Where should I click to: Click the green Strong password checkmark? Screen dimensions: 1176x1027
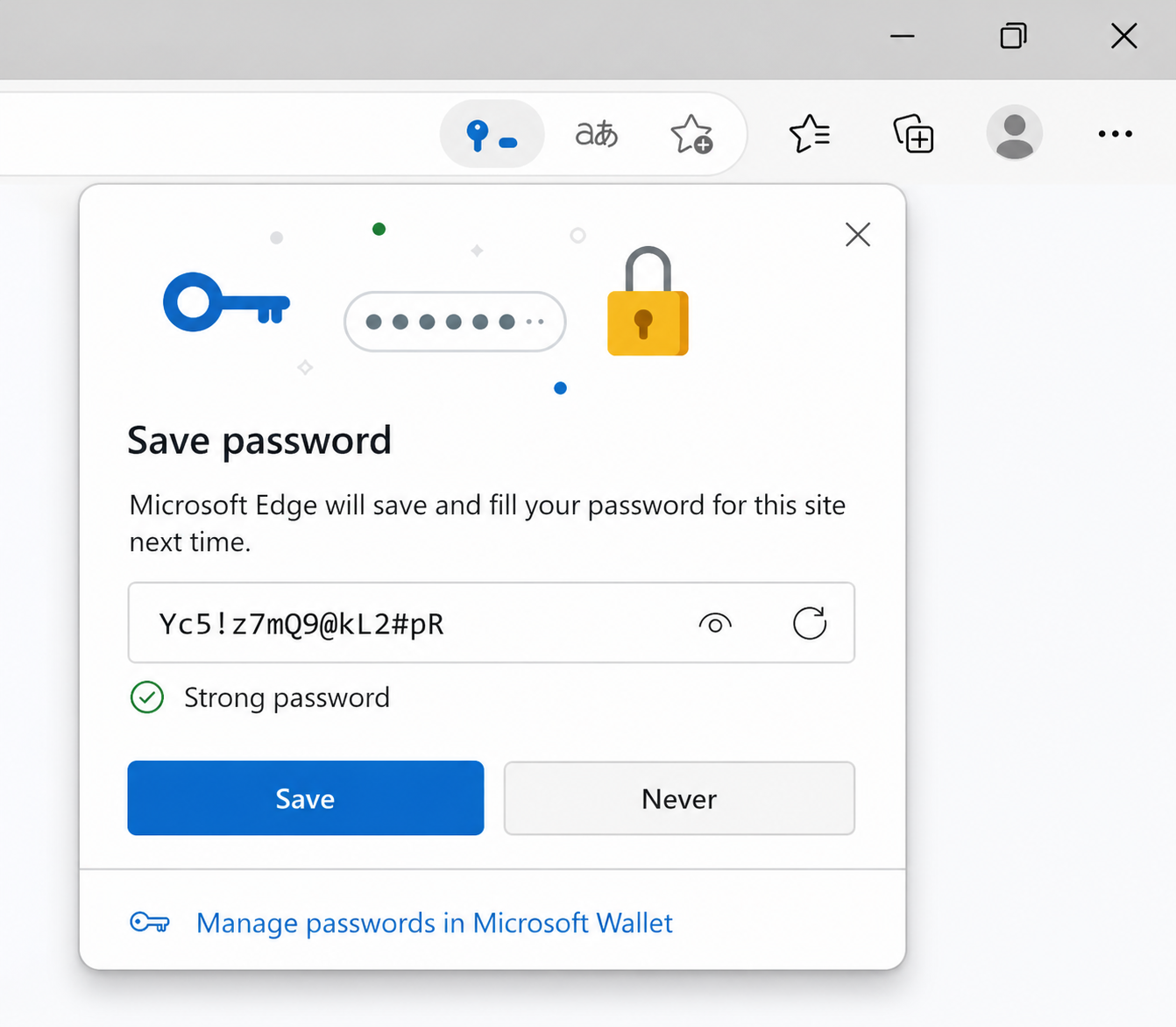tap(147, 698)
